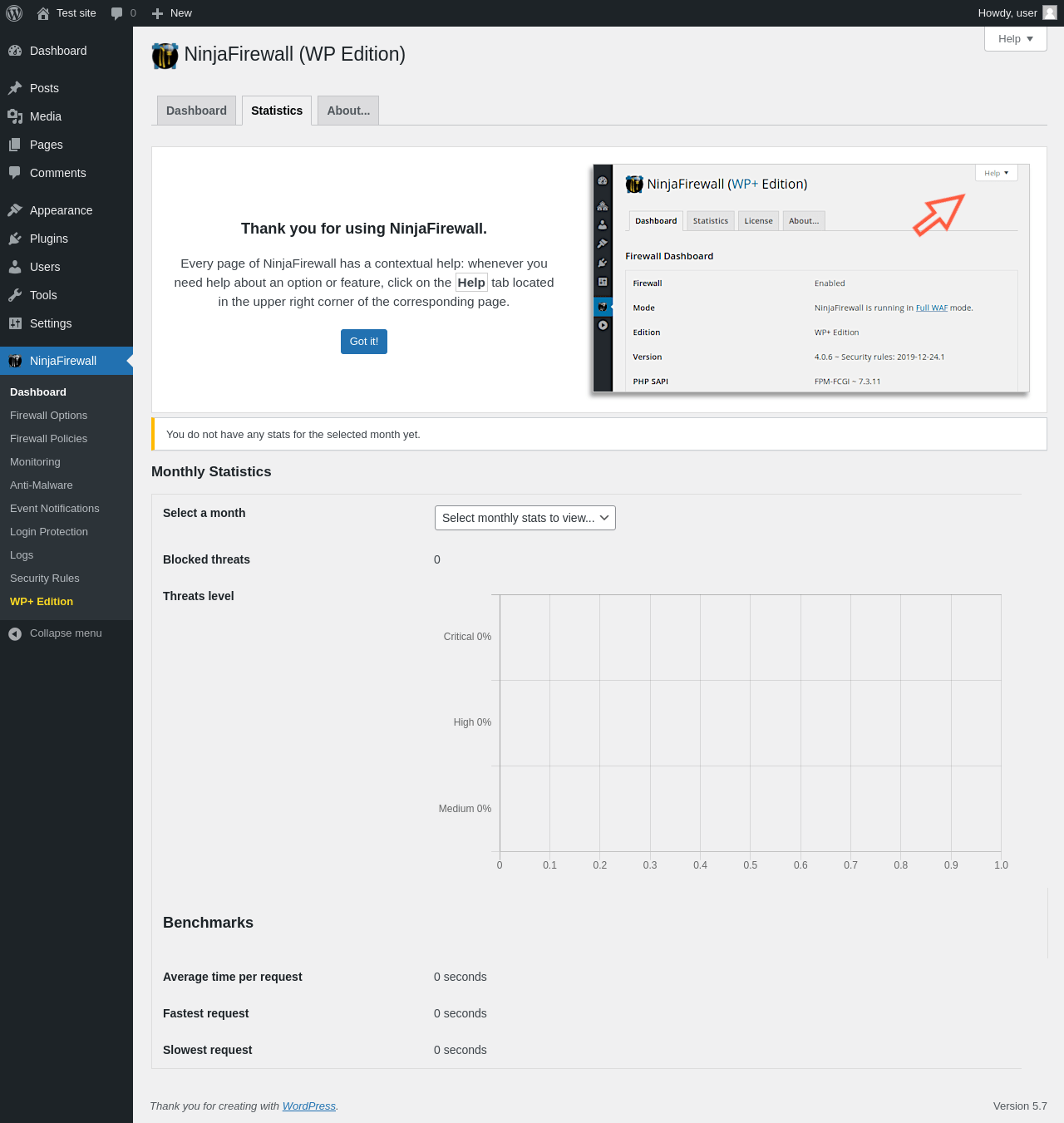Open Login Protection submenu link
1064x1123 pixels.
(49, 532)
